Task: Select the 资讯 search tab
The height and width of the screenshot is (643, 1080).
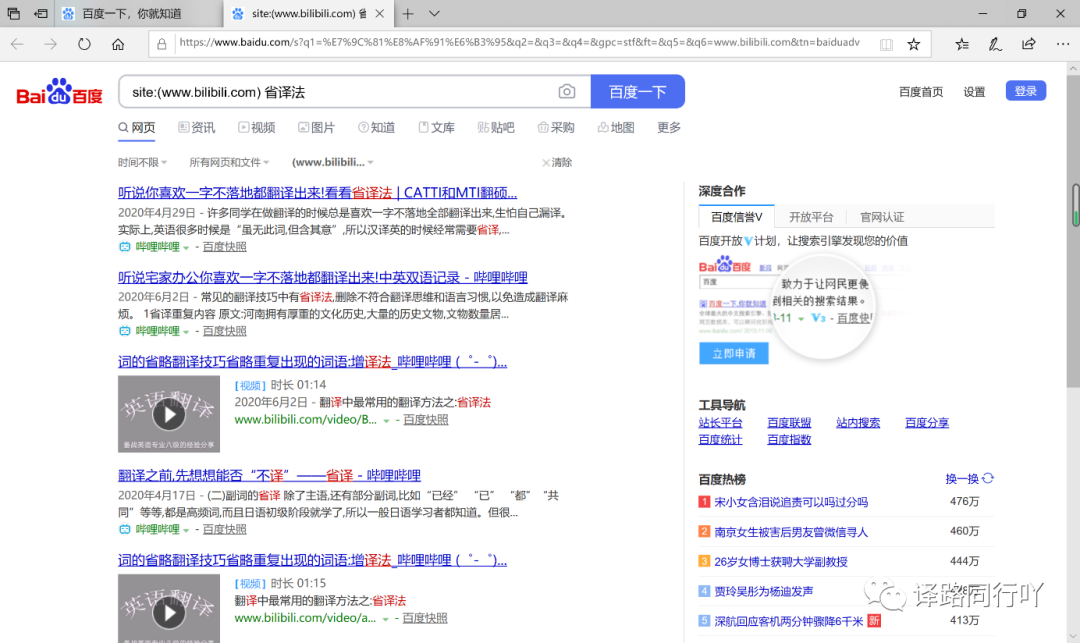Action: point(196,127)
